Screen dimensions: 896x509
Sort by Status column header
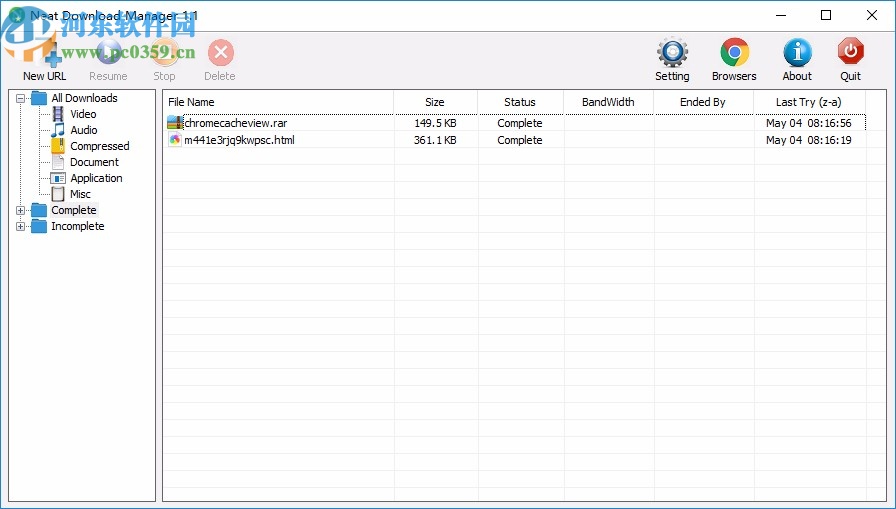[520, 102]
